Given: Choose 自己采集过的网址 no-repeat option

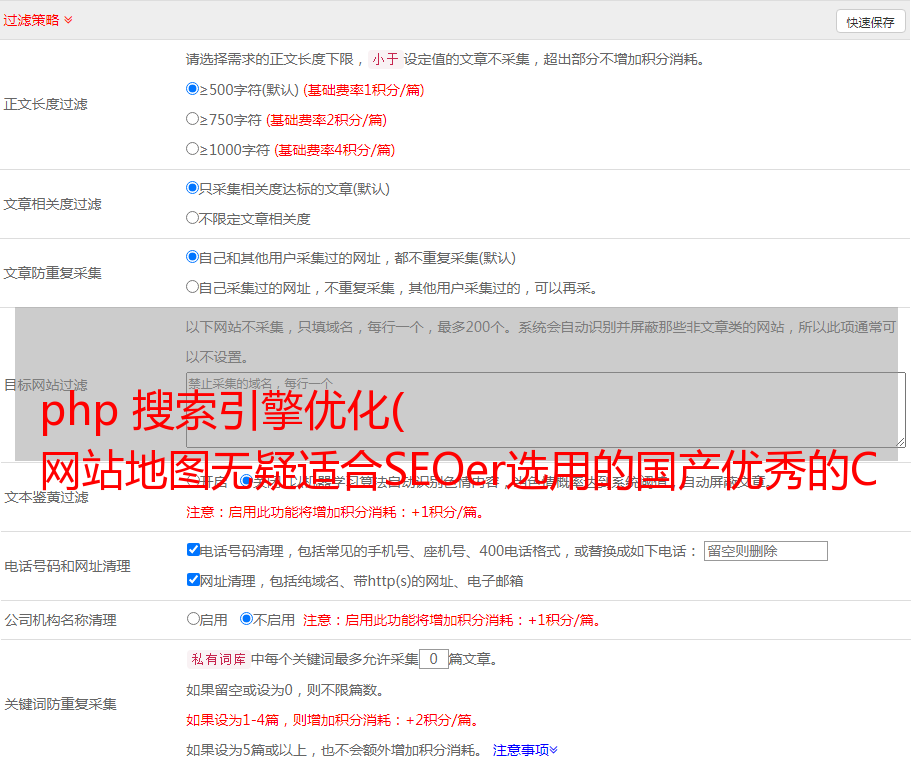Looking at the screenshot, I should coord(193,287).
